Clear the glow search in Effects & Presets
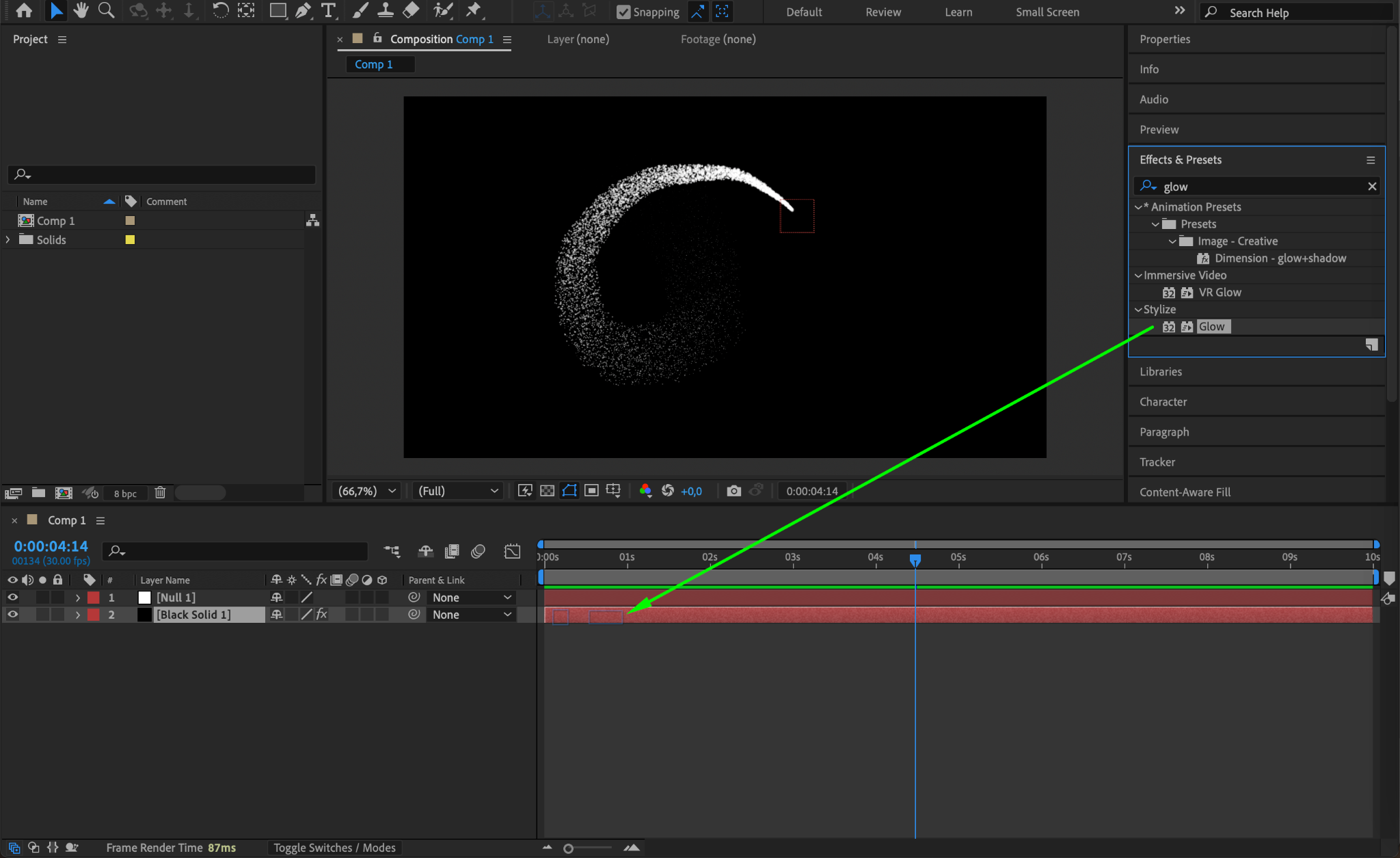The height and width of the screenshot is (858, 1400). [x=1371, y=187]
